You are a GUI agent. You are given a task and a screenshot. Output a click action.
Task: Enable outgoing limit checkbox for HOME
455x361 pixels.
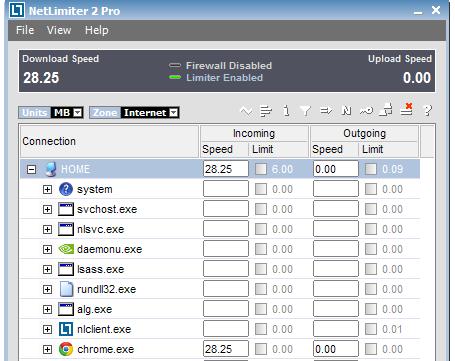pyautogui.click(x=371, y=169)
